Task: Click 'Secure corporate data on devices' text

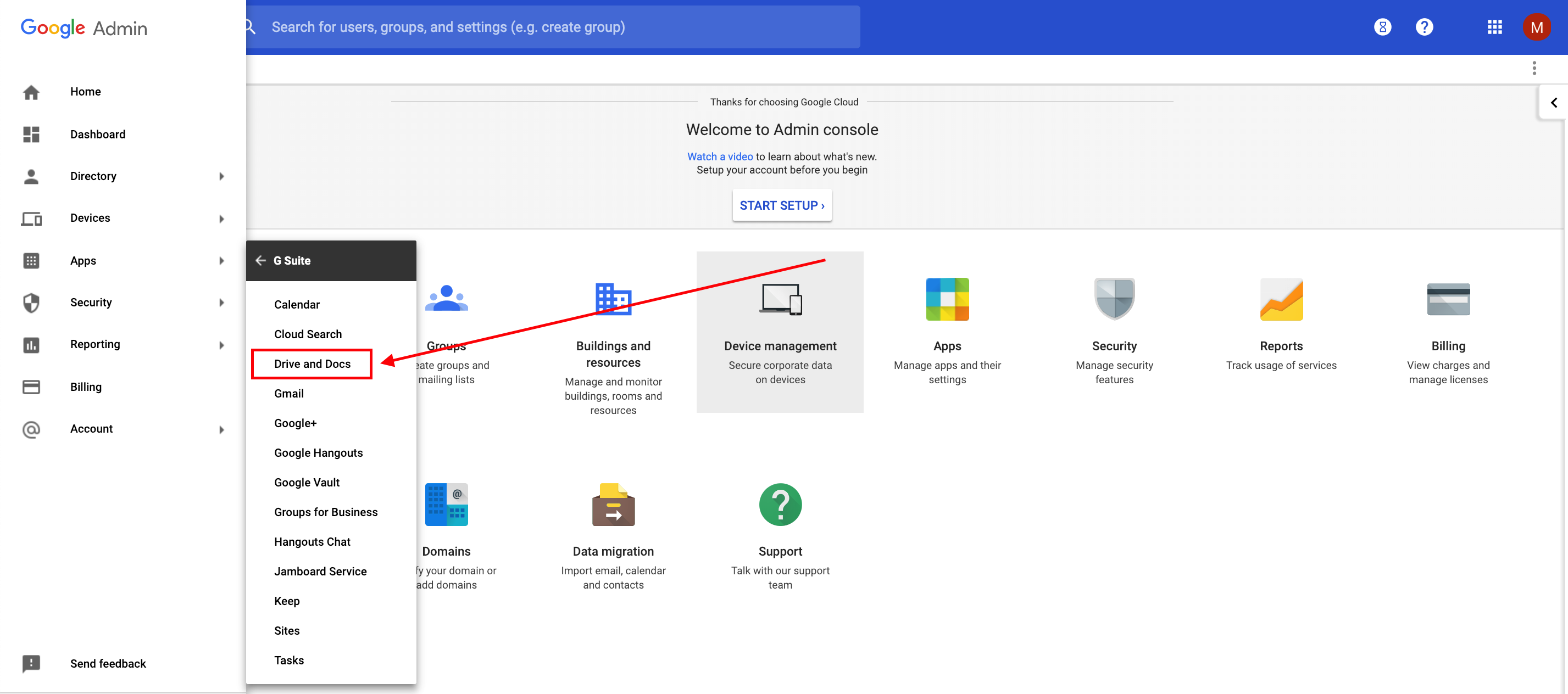Action: coord(780,372)
